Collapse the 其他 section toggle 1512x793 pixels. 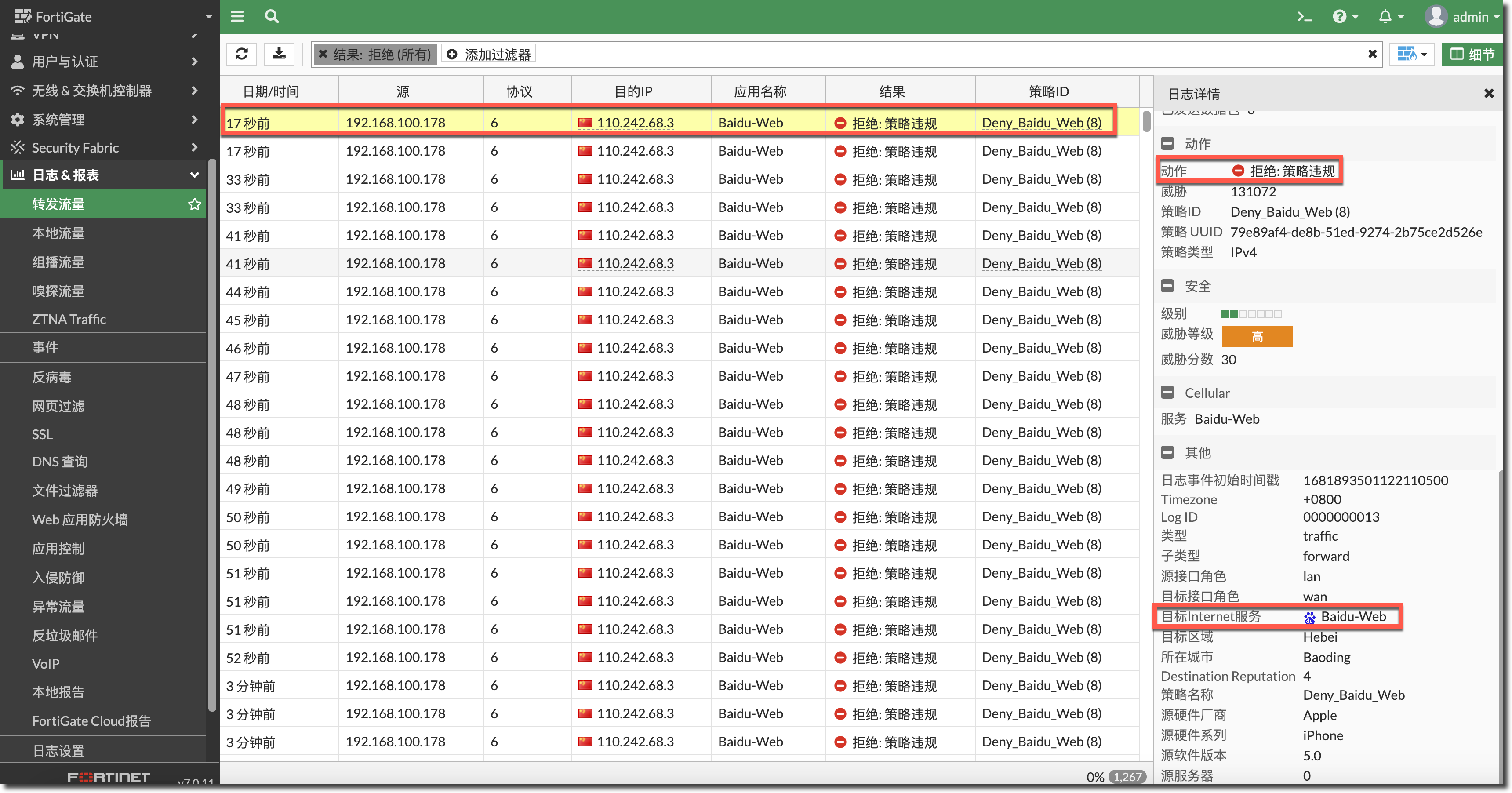[x=1167, y=453]
